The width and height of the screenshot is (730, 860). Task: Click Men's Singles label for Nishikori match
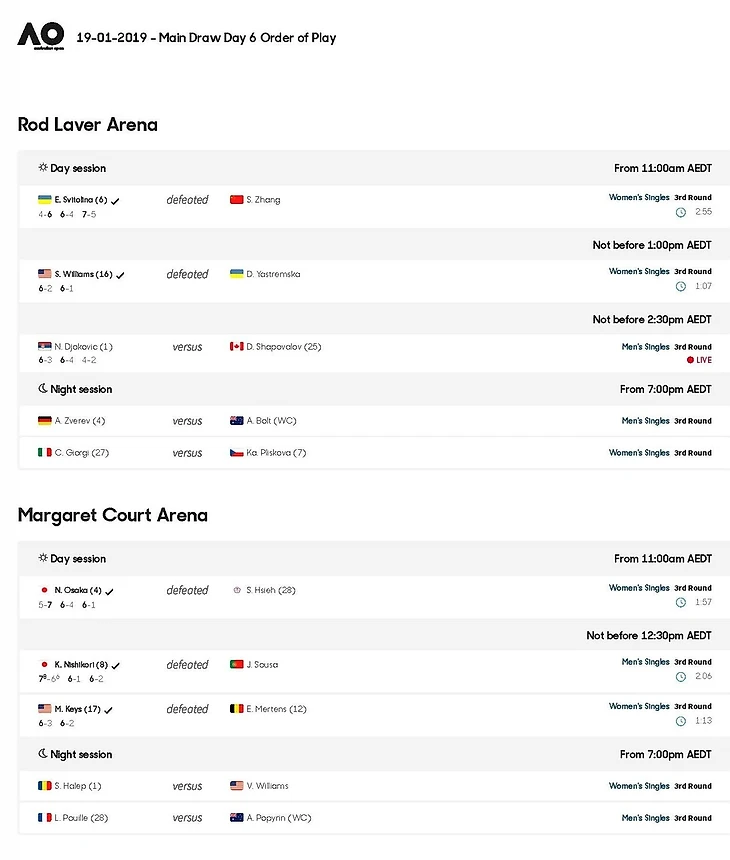(645, 662)
